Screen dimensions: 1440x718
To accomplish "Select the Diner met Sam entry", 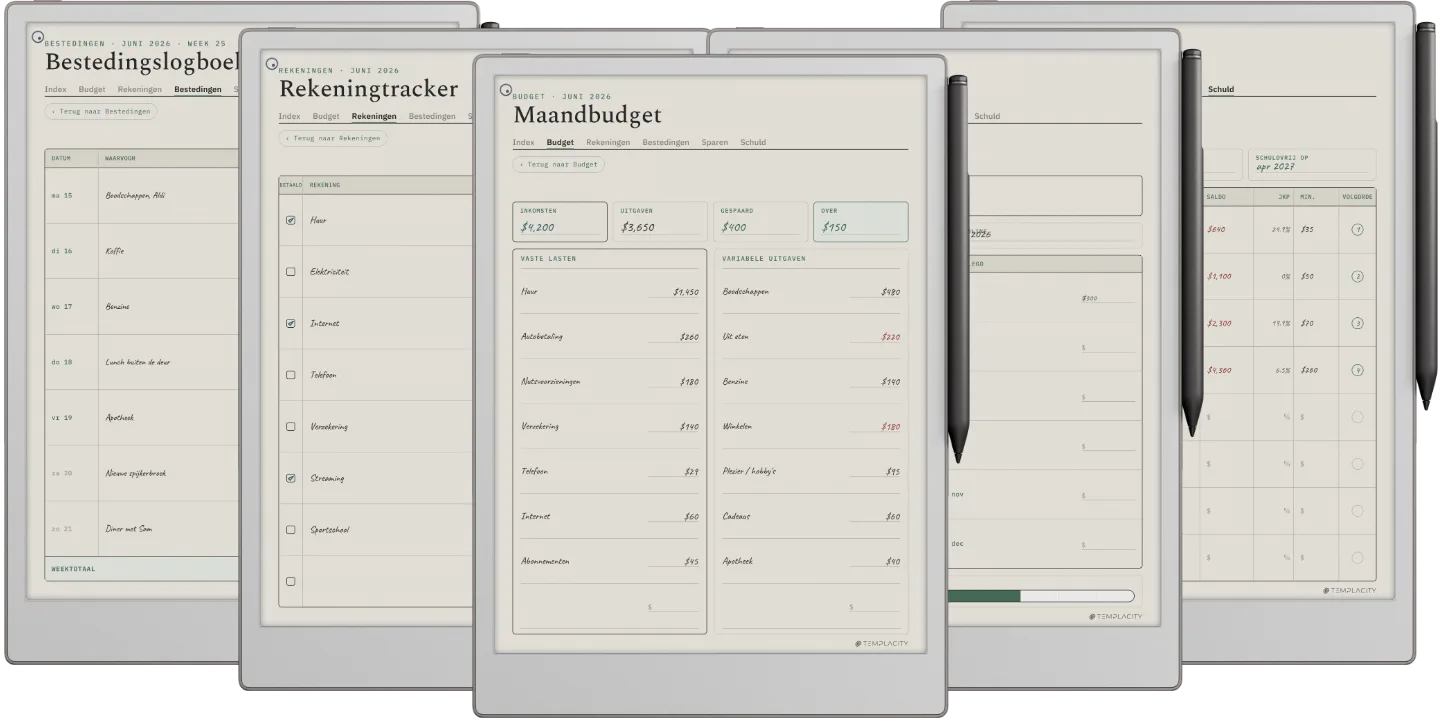I will click(129, 529).
